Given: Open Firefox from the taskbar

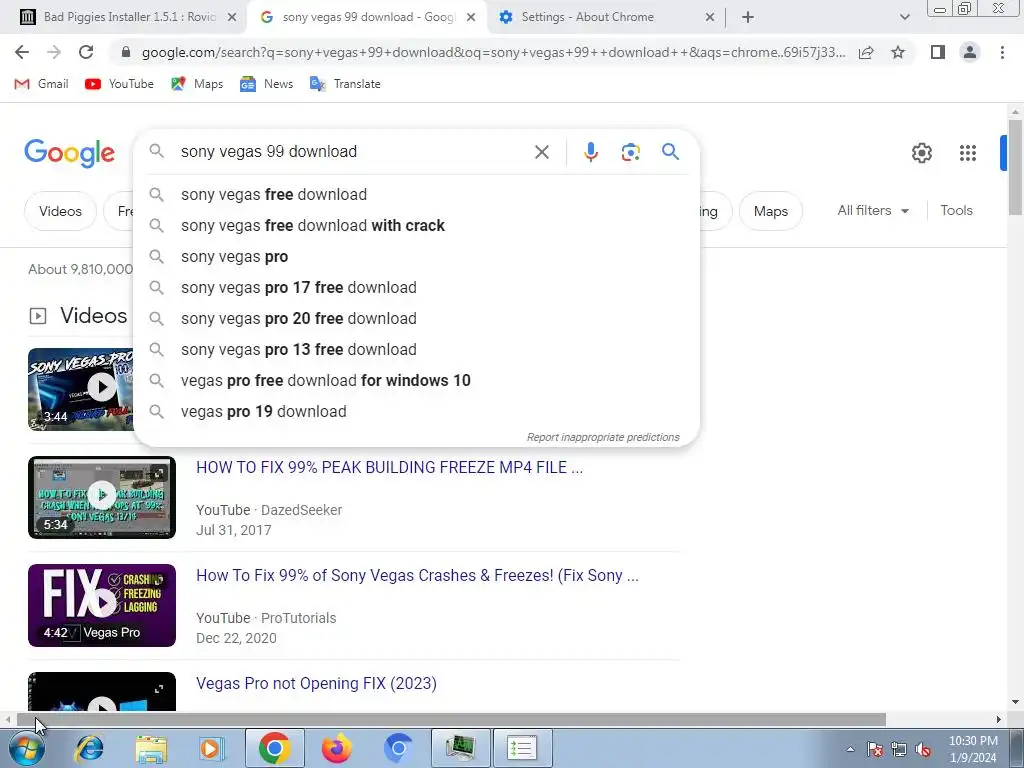Looking at the screenshot, I should click(x=336, y=748).
